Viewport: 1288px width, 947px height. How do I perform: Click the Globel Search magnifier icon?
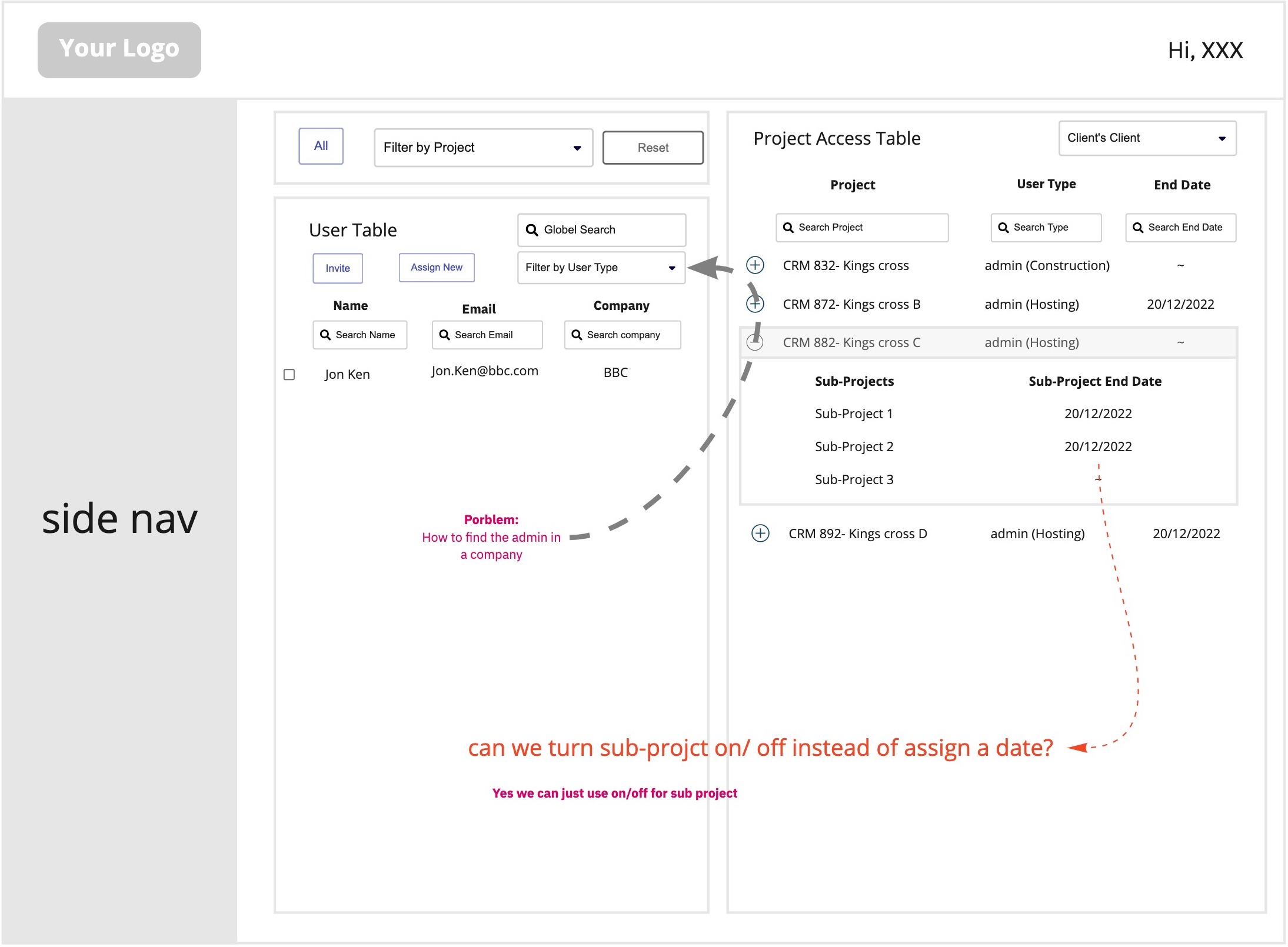point(531,230)
